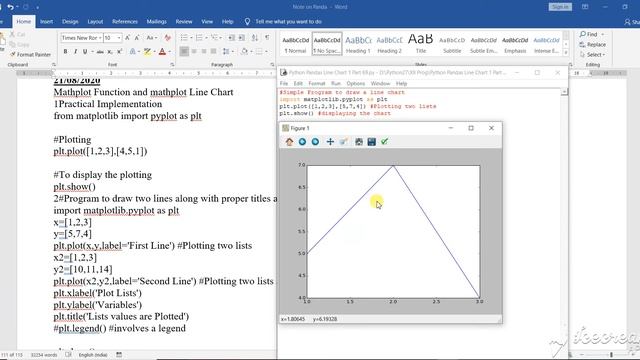Viewport: 640px width, 360px height.
Task: Toggle Superscript formatting
Action: click(x=120, y=52)
